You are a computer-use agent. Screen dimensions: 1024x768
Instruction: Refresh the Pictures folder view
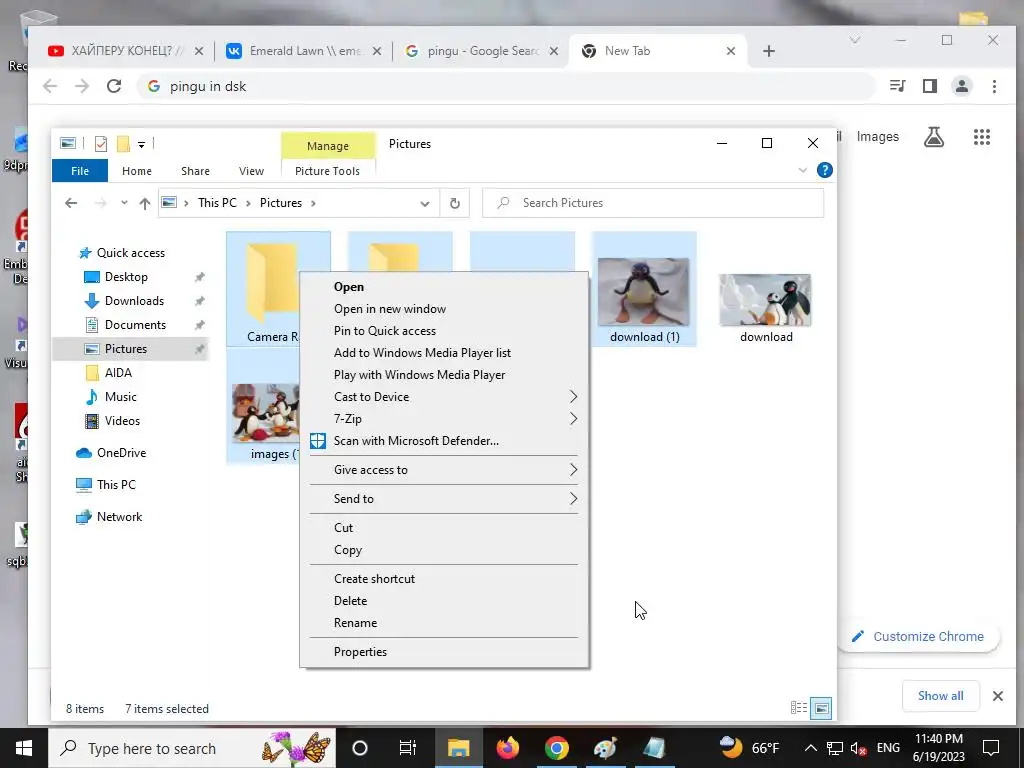point(455,203)
